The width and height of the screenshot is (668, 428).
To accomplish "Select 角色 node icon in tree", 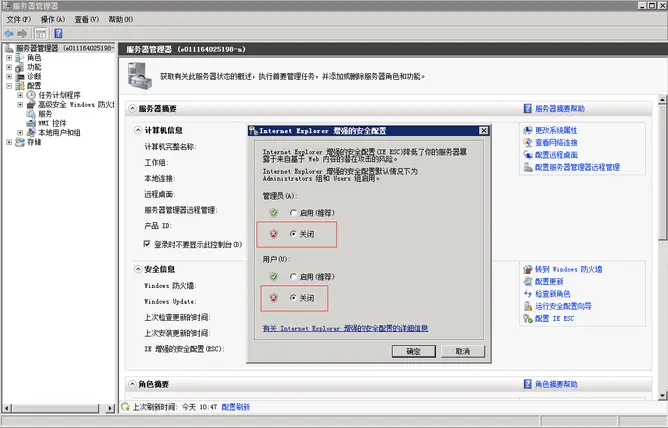I will (20, 57).
